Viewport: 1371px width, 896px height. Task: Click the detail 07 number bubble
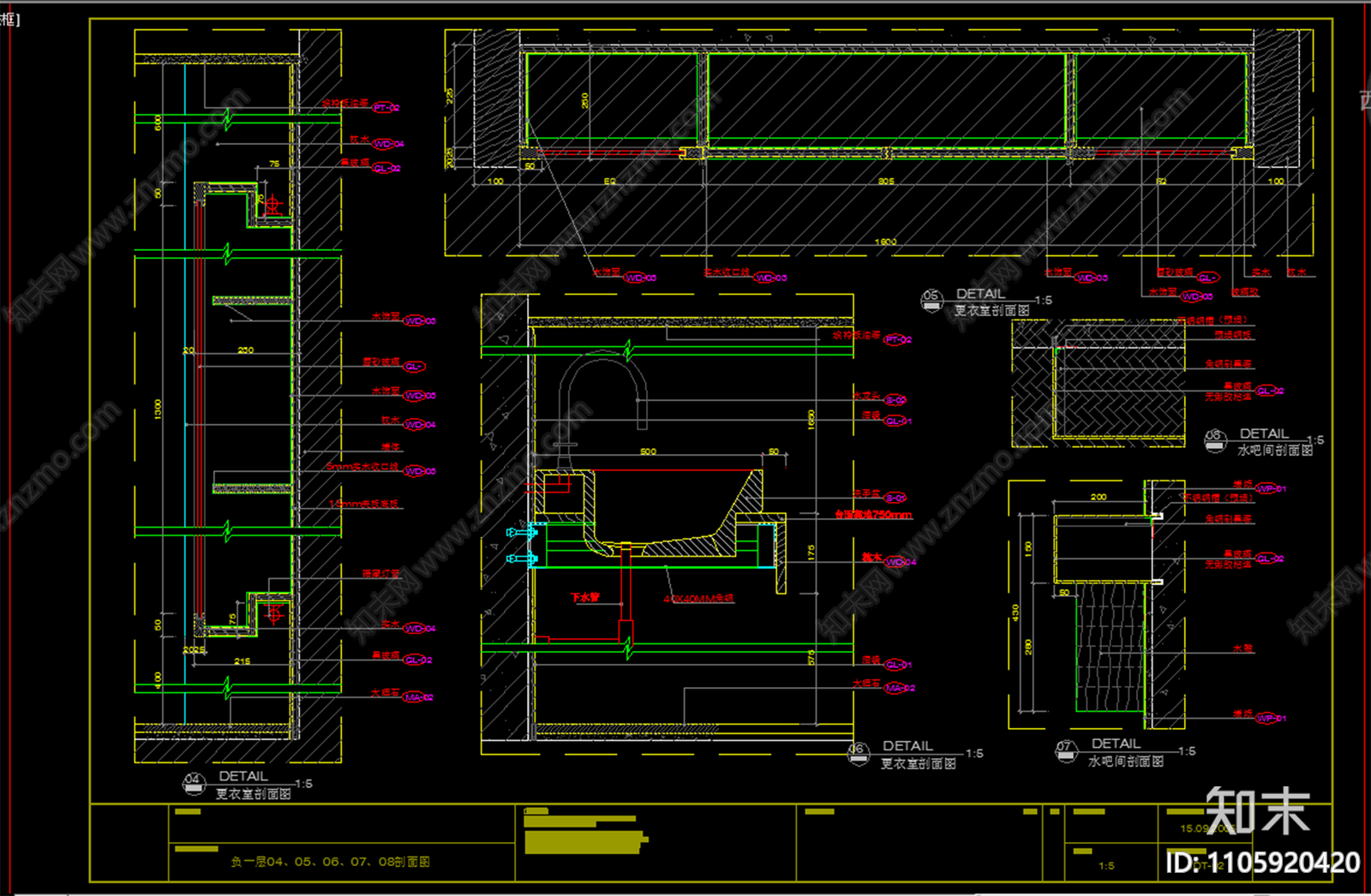pos(1065,751)
